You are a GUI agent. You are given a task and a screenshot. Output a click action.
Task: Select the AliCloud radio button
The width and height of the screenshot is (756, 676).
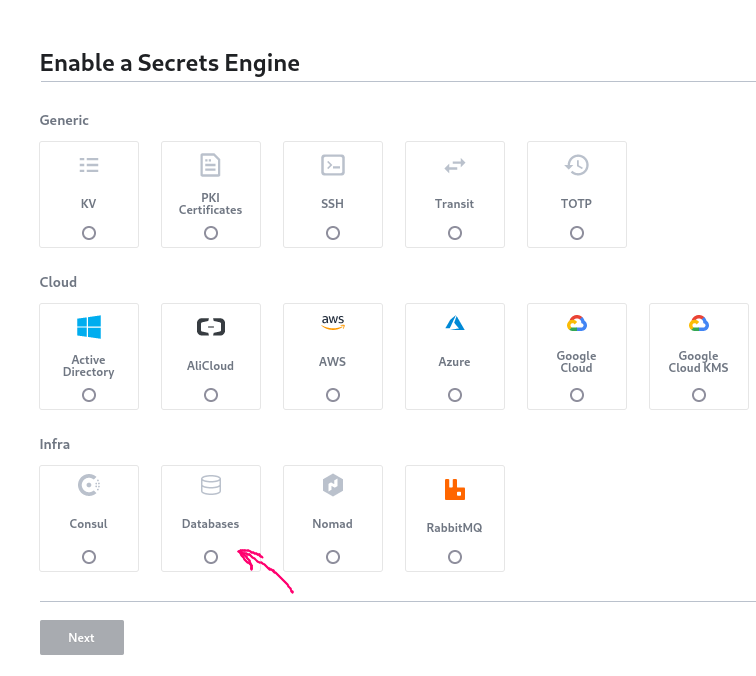211,395
